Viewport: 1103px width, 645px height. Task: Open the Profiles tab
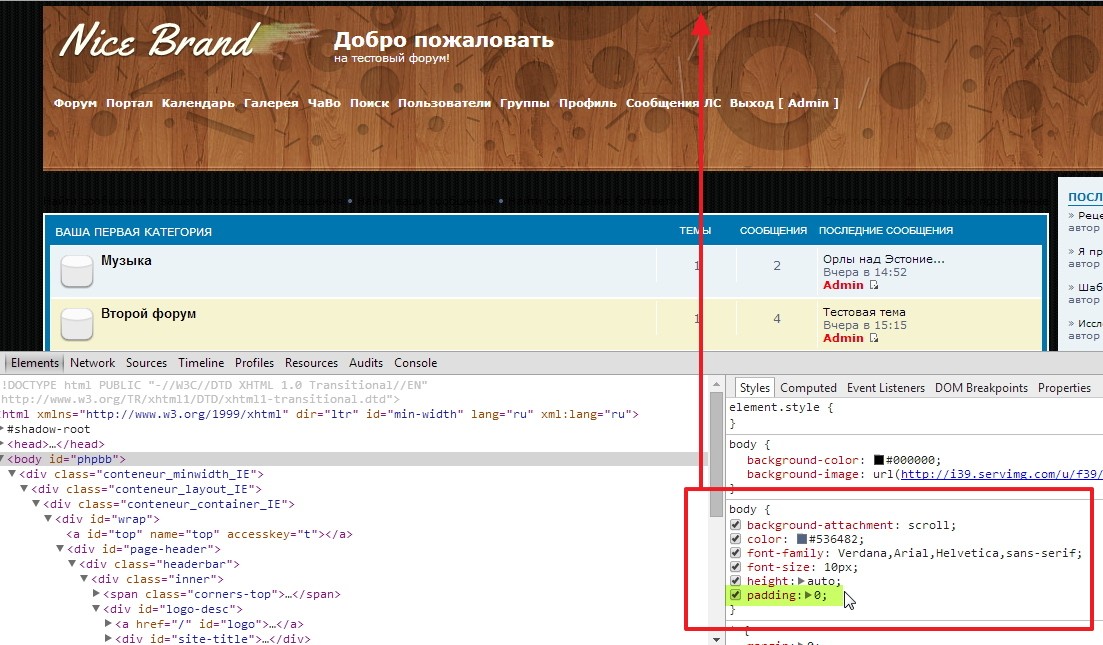coord(254,363)
